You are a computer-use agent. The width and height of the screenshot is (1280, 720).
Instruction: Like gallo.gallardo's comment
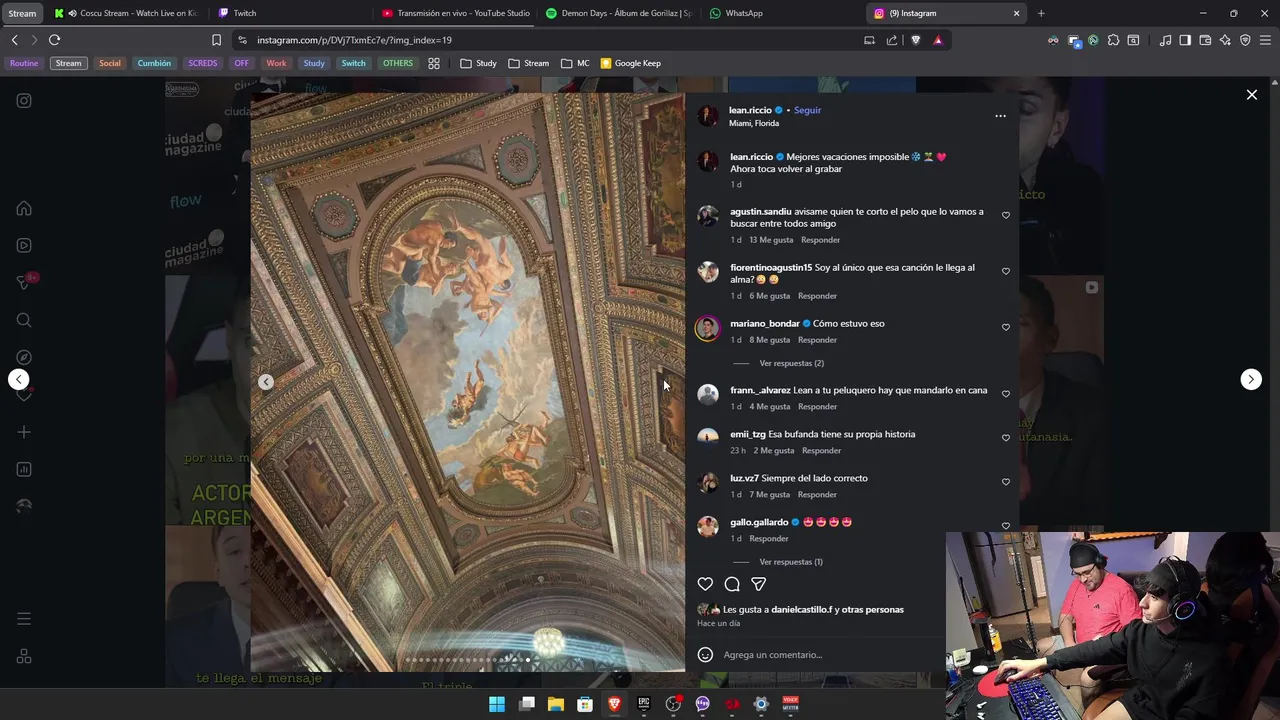1006,525
